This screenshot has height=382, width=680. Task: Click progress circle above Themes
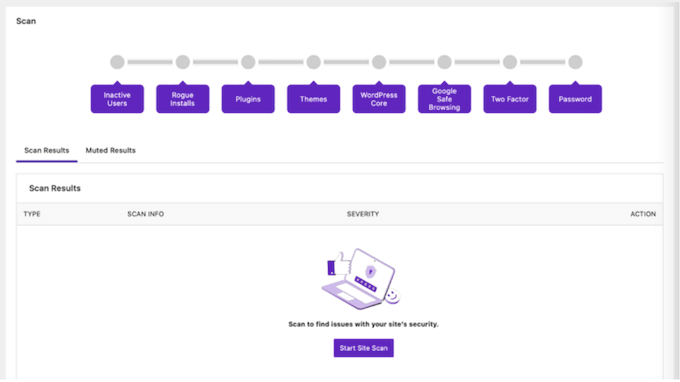pyautogui.click(x=314, y=62)
